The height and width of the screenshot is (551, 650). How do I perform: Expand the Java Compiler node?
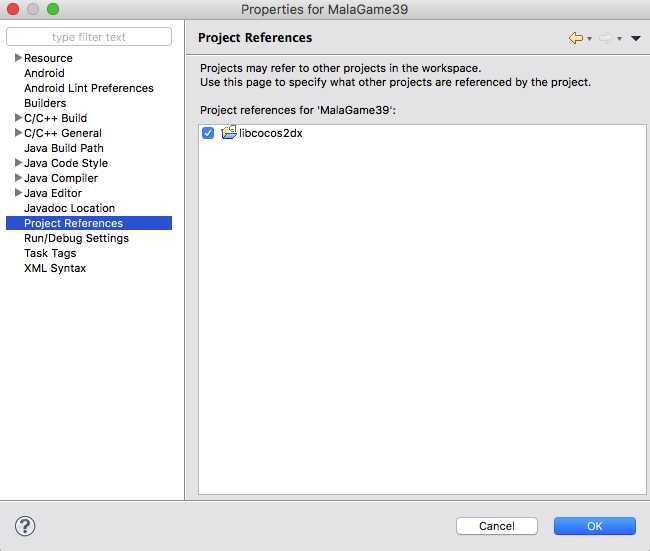18,178
